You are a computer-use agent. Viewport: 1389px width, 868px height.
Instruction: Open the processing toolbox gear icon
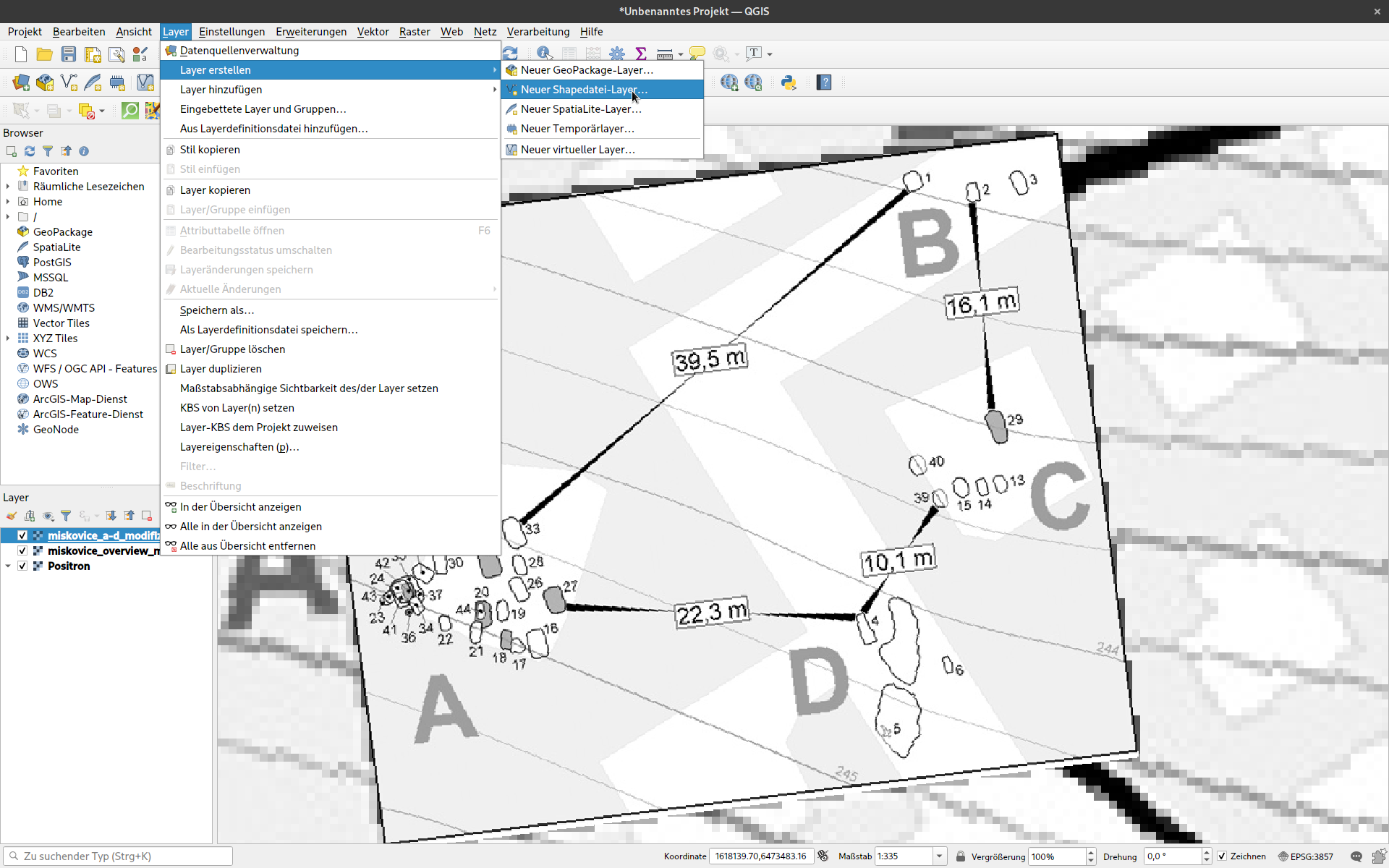(617, 54)
